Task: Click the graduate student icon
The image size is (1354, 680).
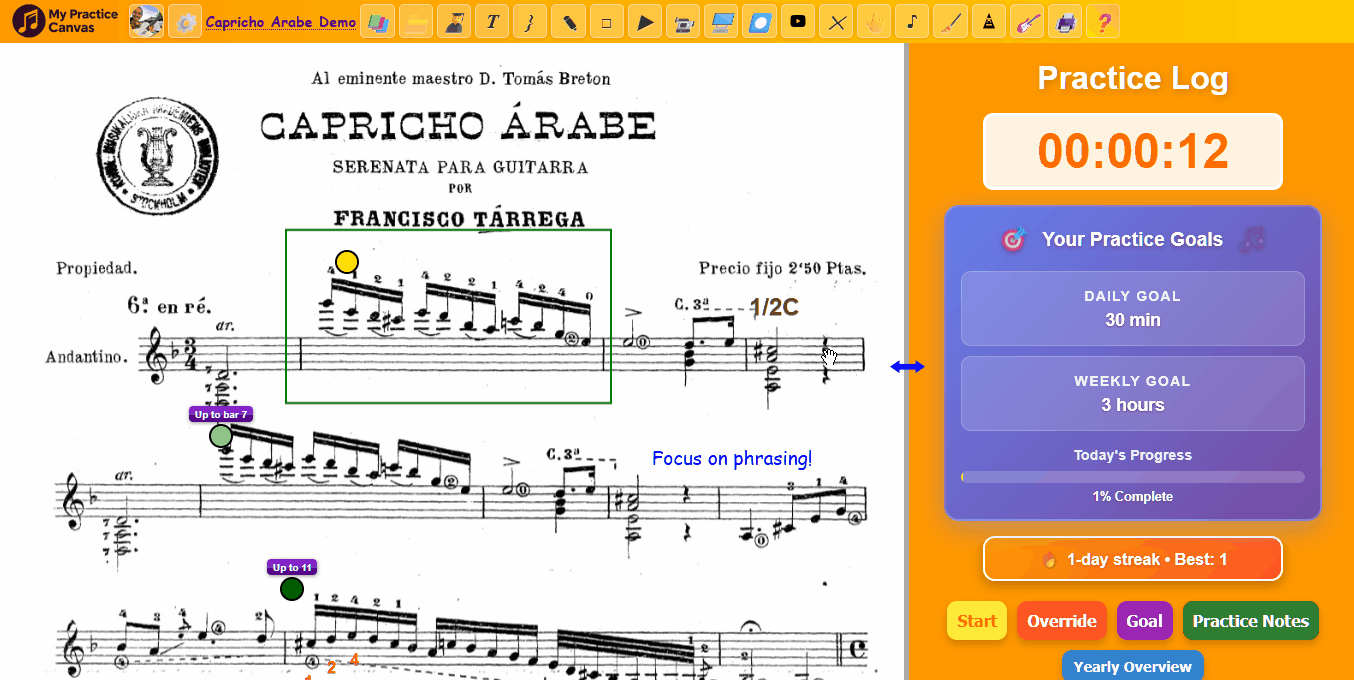Action: coord(454,21)
